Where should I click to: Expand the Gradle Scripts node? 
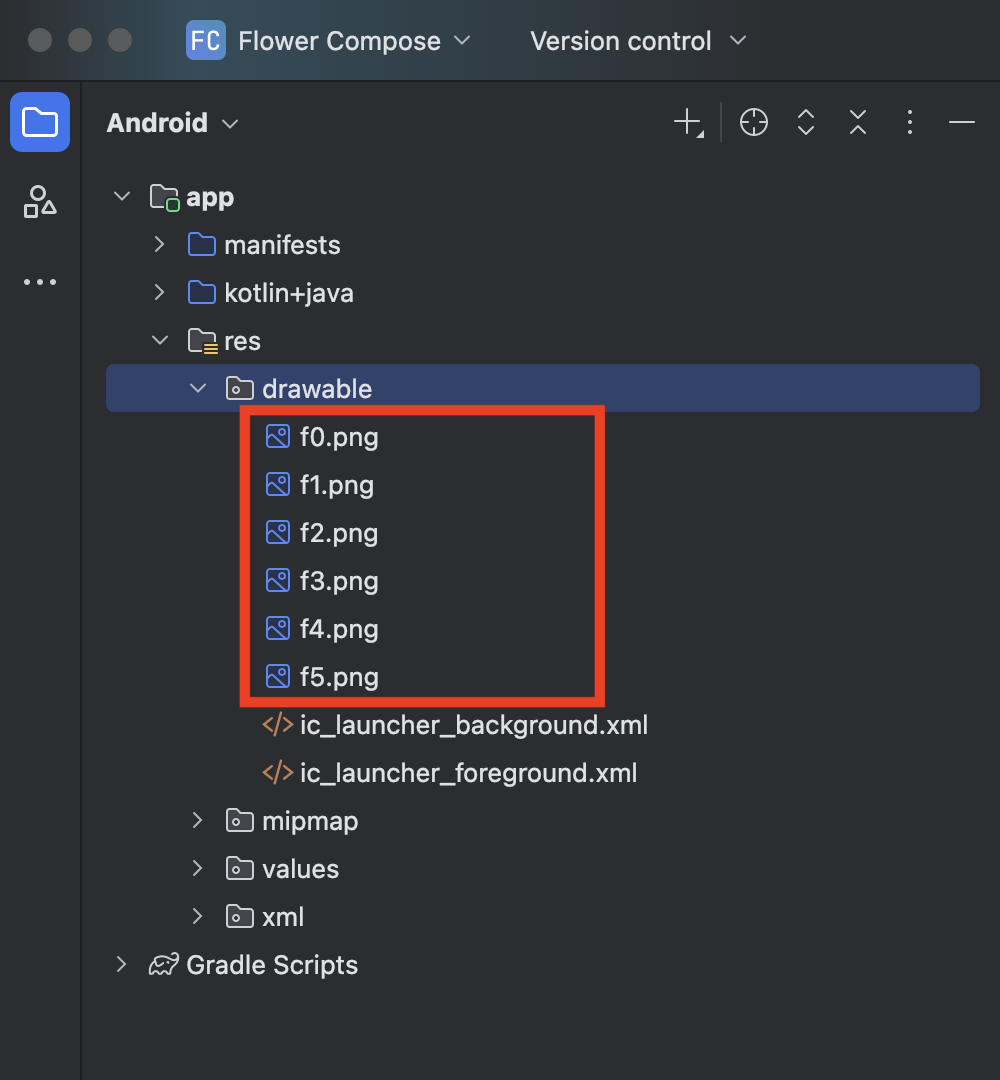point(121,964)
